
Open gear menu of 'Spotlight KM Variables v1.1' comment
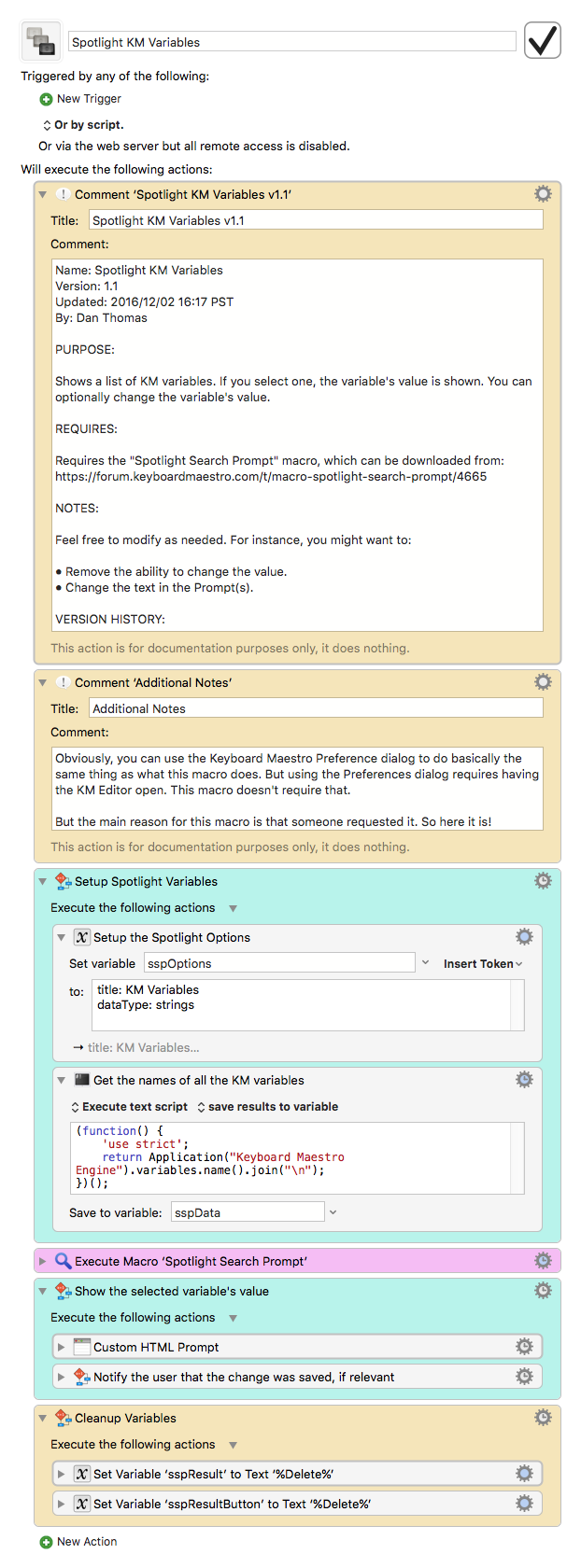[543, 194]
